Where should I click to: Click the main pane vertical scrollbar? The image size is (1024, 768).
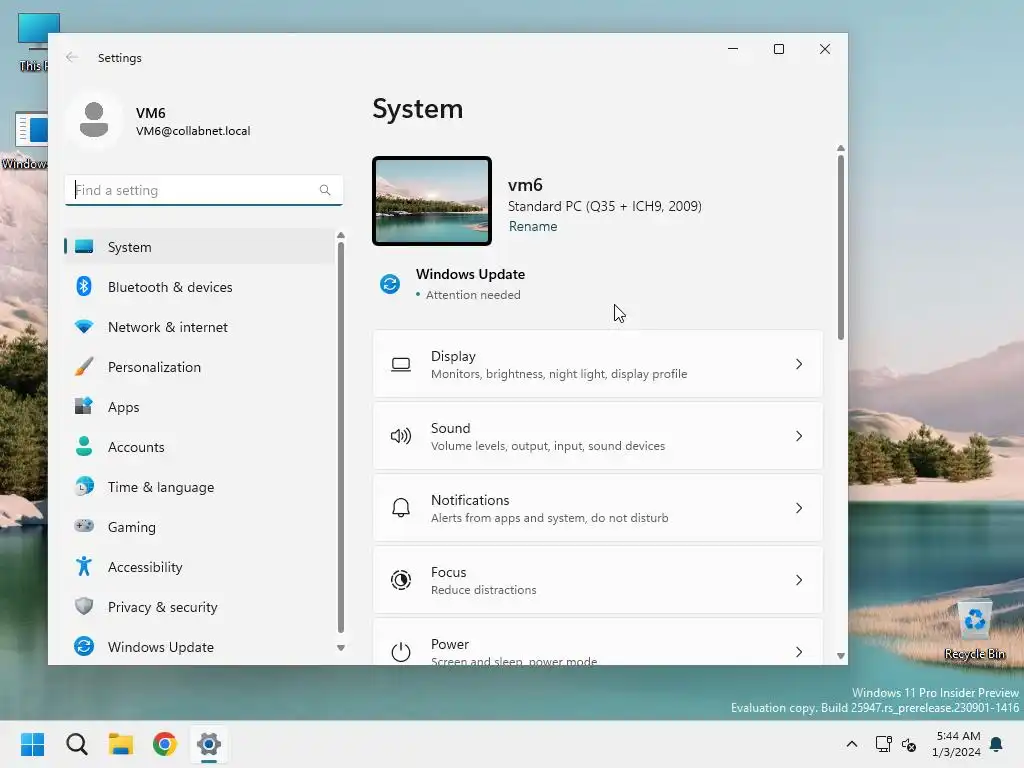click(840, 247)
